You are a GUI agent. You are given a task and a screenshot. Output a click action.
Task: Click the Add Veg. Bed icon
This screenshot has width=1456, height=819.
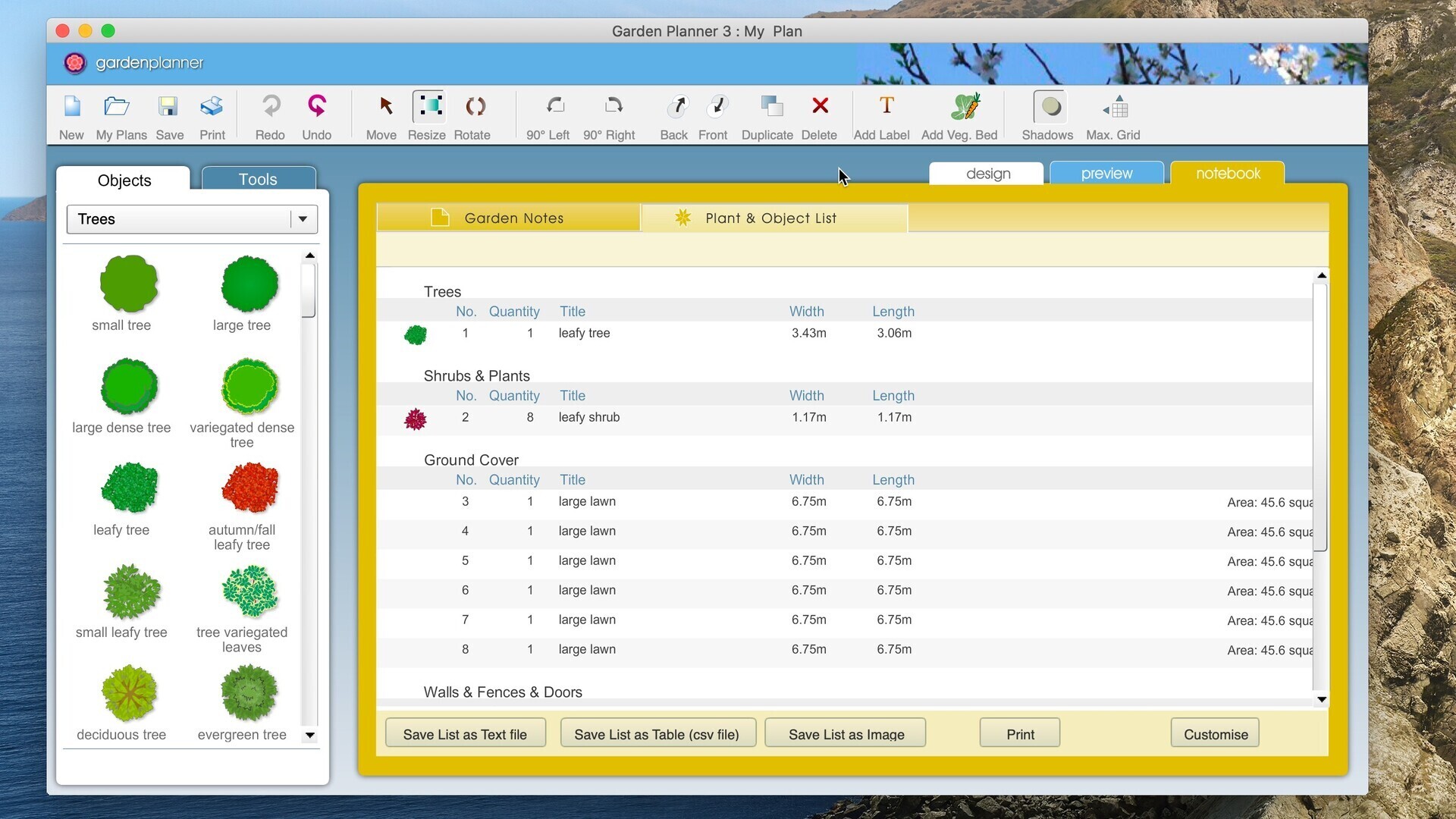(x=965, y=107)
